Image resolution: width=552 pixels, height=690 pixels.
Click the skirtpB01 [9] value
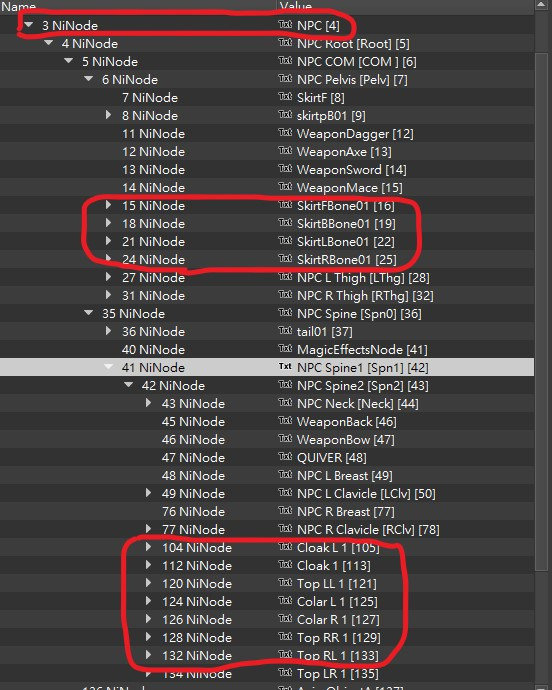coord(331,116)
